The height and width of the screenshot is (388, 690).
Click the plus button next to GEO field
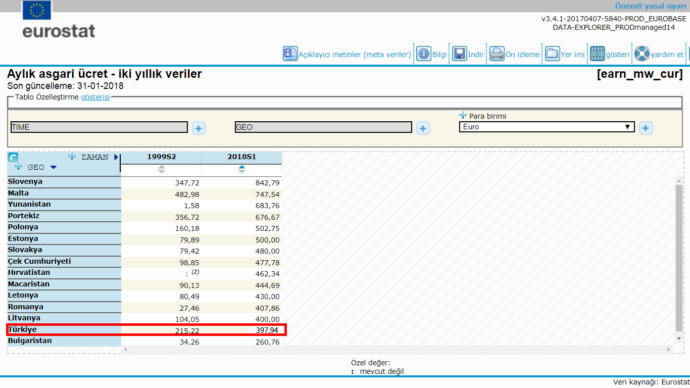423,128
